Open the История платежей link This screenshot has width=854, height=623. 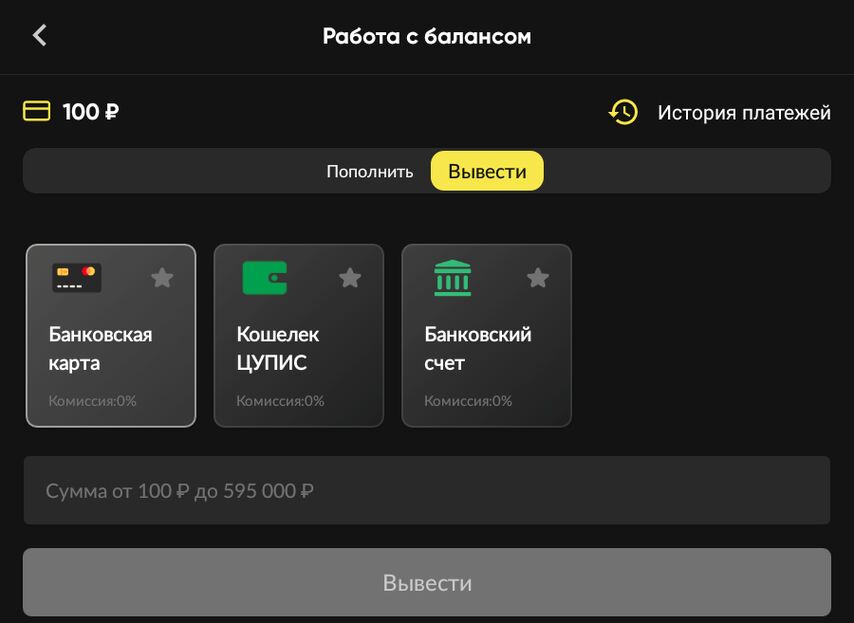click(744, 113)
